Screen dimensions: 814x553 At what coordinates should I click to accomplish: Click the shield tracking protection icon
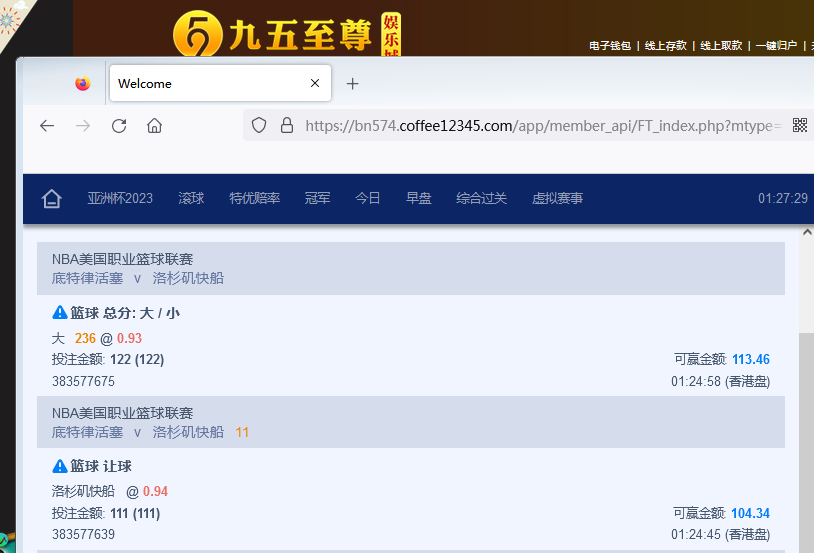point(259,125)
